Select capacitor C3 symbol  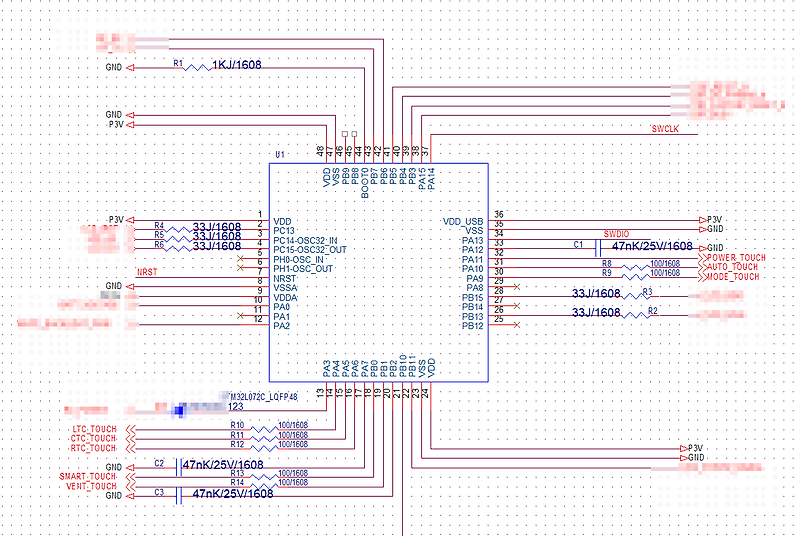tap(179, 496)
